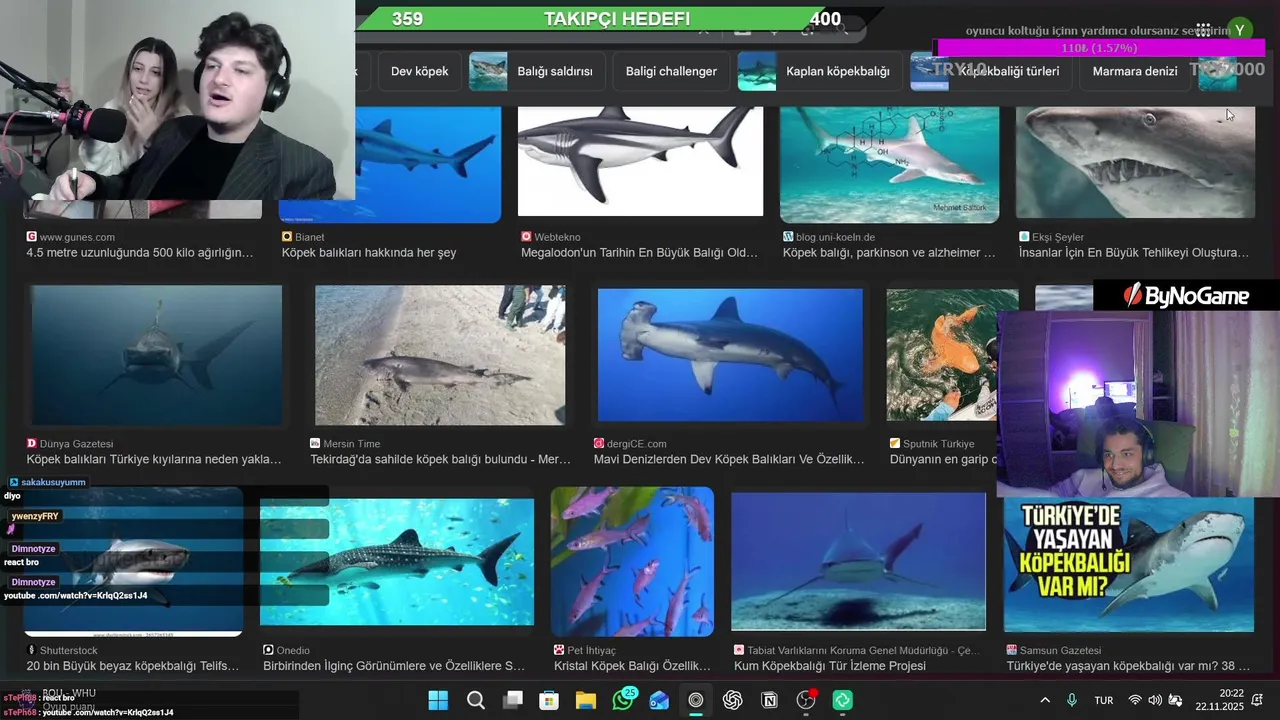Open the Google apps grid icon
Viewport: 1280px width, 720px height.
[x=1204, y=30]
